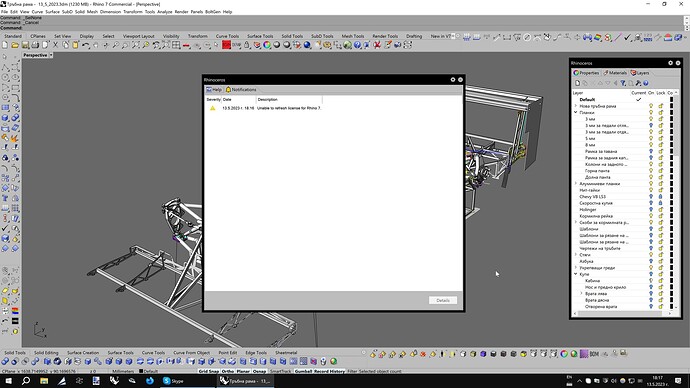The width and height of the screenshot is (690, 388).
Task: Click the Cut scissors icon
Action: pos(55,45)
